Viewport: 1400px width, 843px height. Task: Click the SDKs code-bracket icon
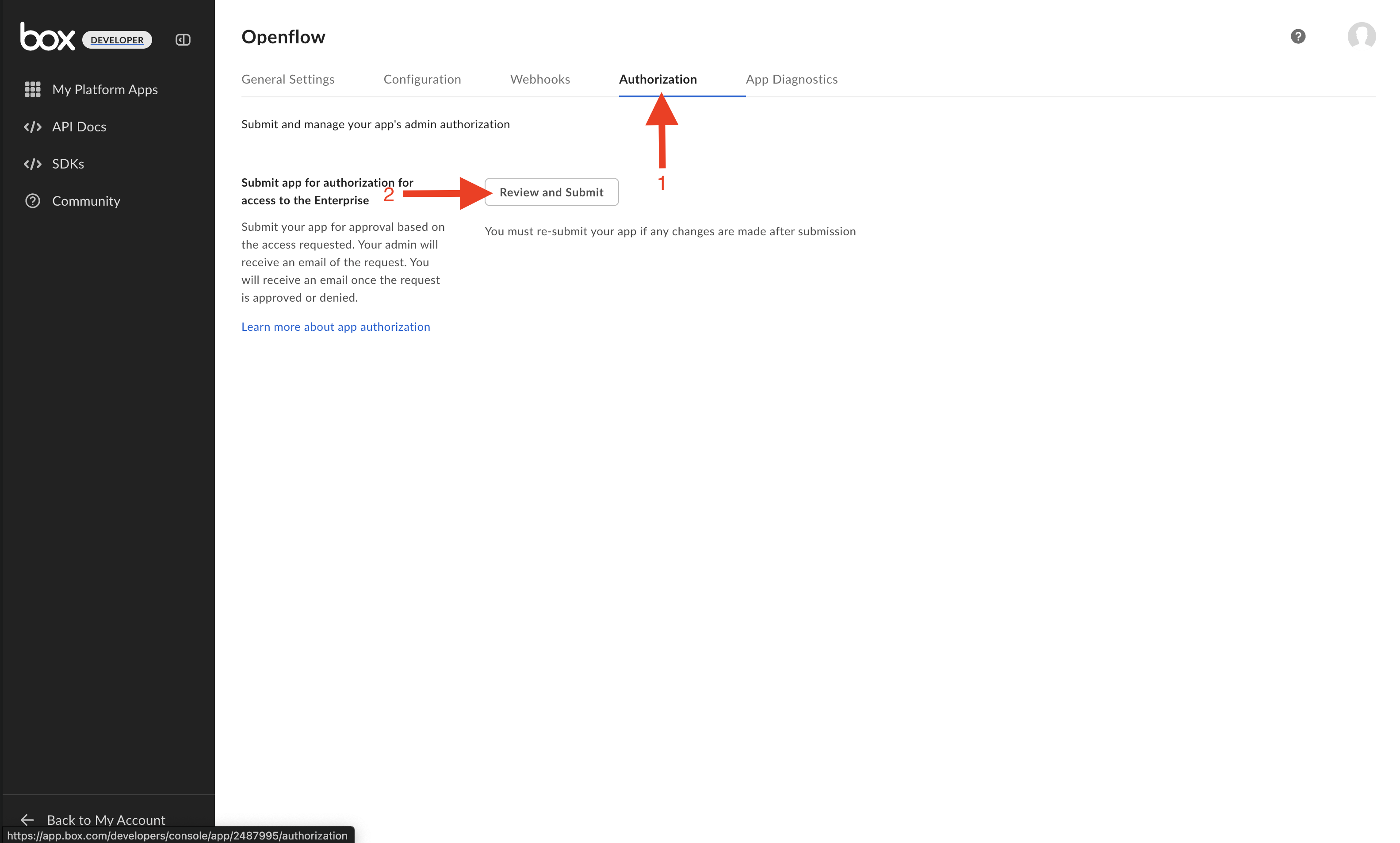pos(32,164)
